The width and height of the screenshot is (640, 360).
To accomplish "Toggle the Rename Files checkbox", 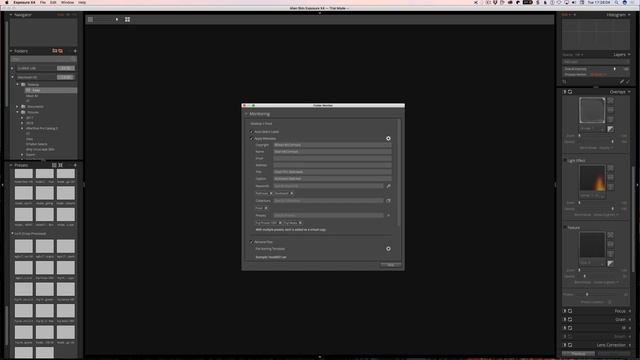I will [x=251, y=242].
